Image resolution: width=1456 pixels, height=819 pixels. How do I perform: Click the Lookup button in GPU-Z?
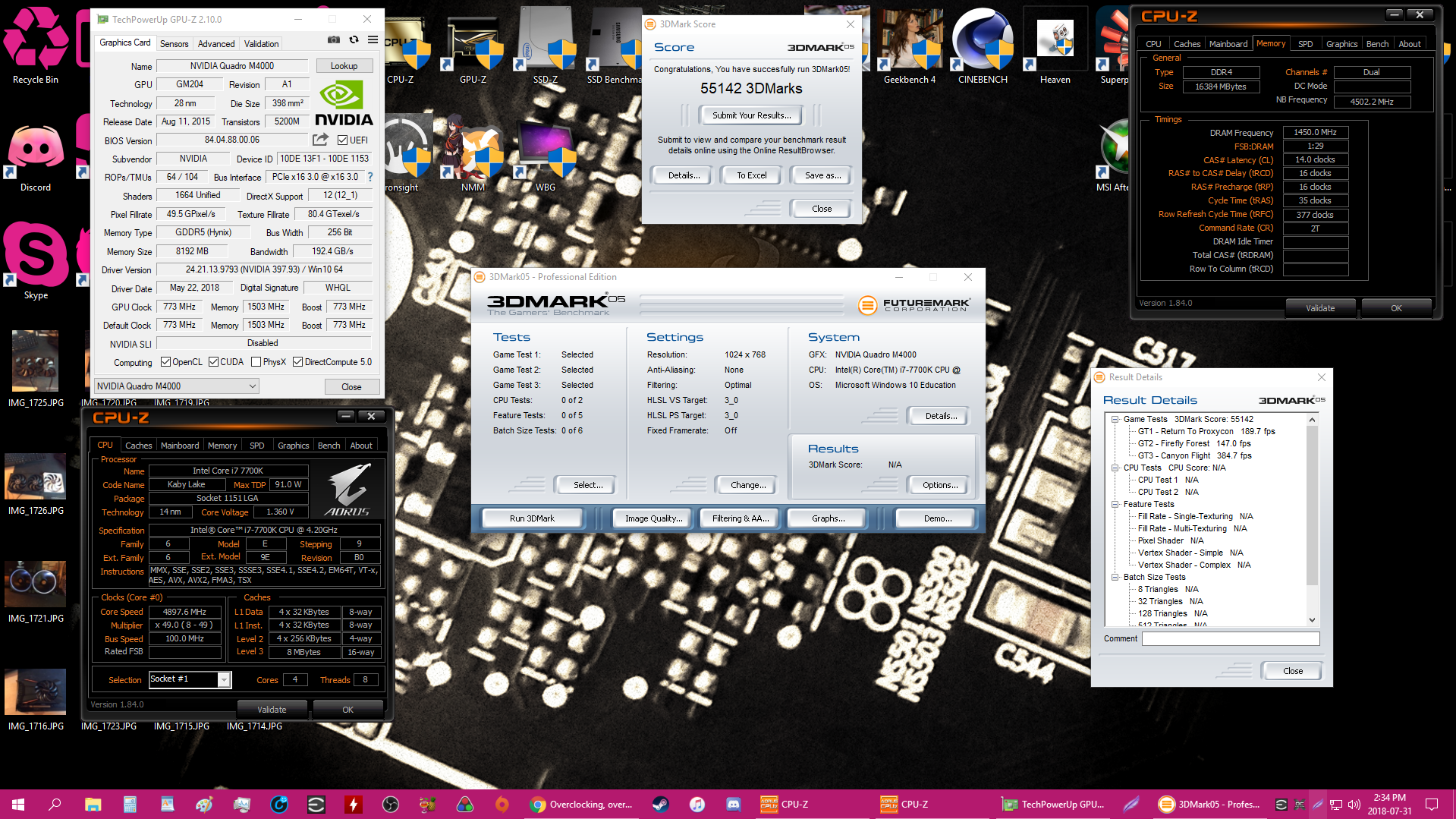click(344, 66)
